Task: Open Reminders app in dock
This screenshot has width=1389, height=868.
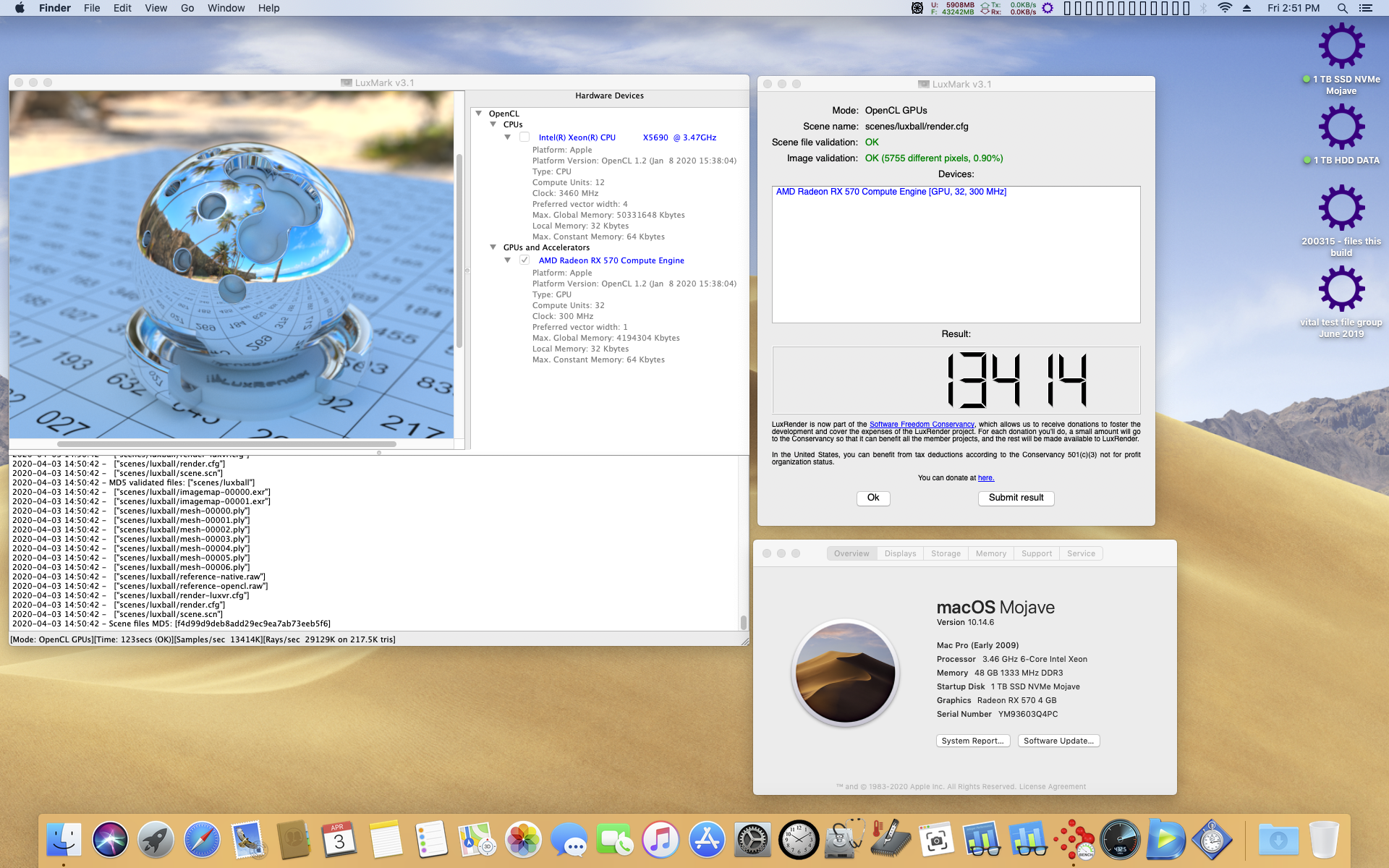Action: pyautogui.click(x=432, y=840)
